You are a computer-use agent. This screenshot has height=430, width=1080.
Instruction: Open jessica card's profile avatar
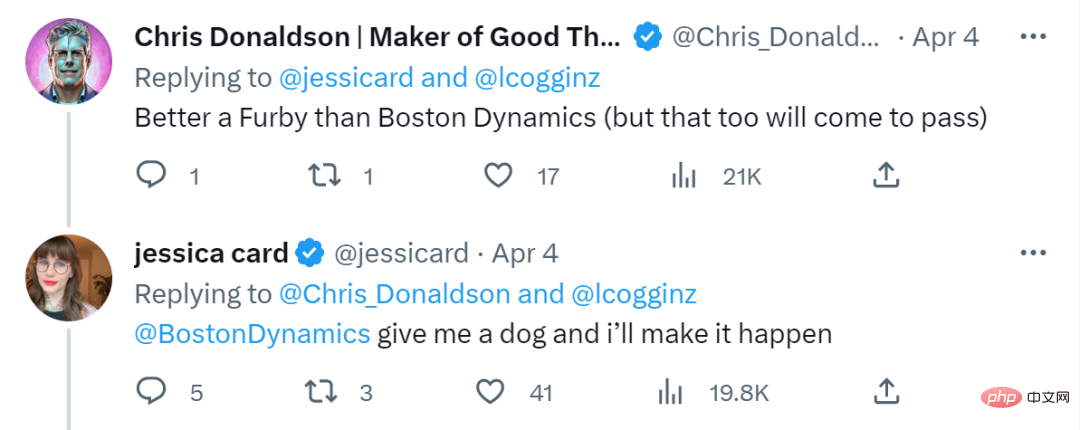[x=68, y=278]
